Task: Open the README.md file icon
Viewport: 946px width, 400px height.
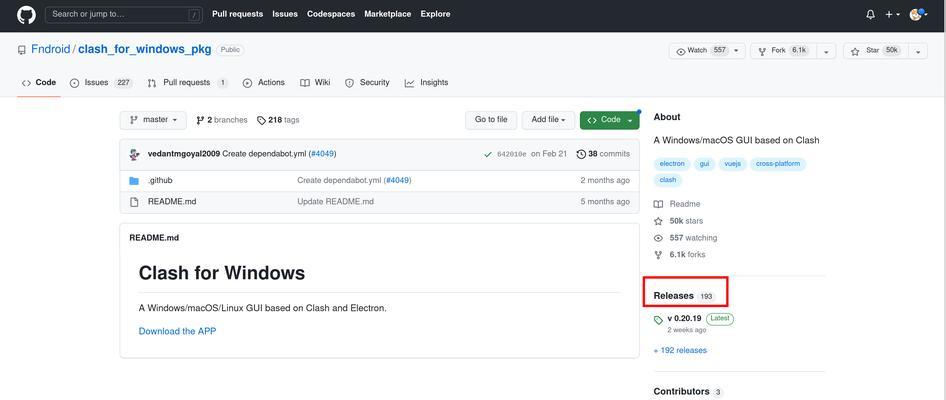Action: point(134,202)
